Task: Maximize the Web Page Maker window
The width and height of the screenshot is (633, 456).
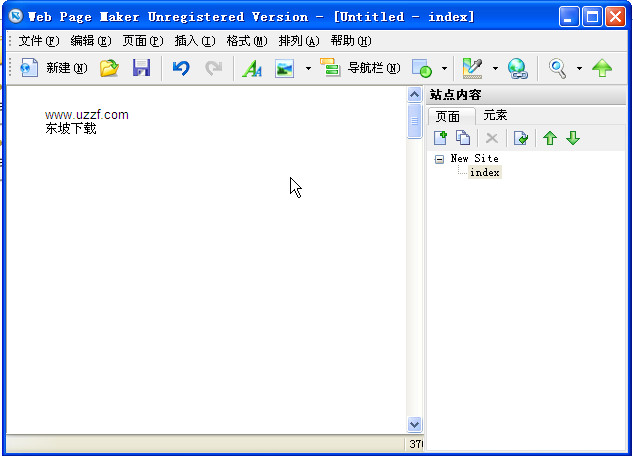Action: 592,17
